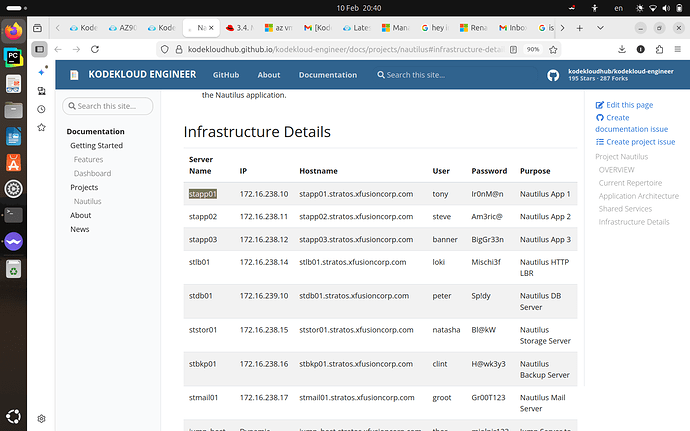Bookmark this page with star icon
Screen dimensions: 690x431
pos(553,49)
